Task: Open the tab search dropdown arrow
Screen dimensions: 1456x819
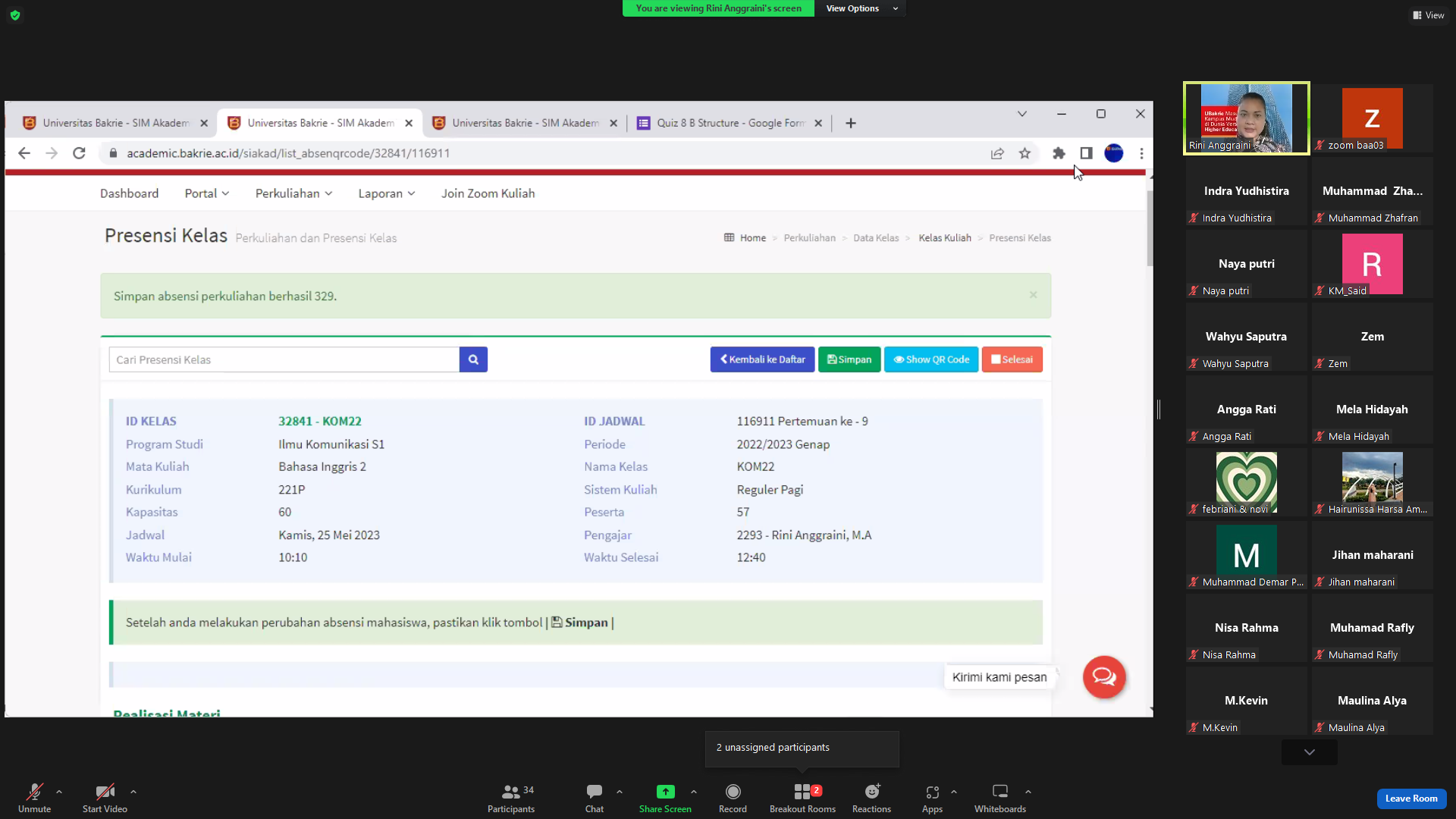Action: click(1022, 114)
